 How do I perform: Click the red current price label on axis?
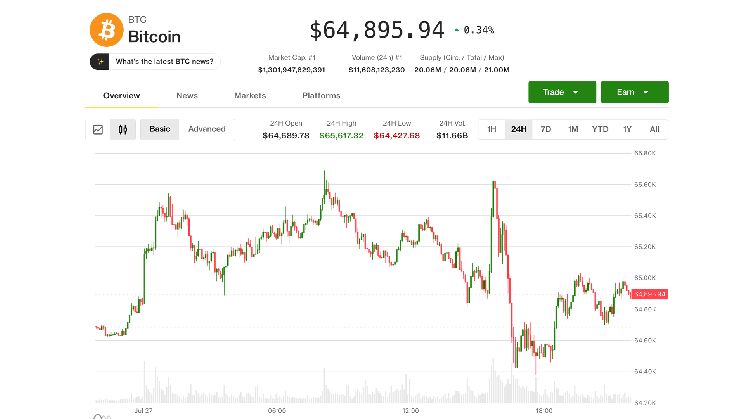tap(650, 294)
